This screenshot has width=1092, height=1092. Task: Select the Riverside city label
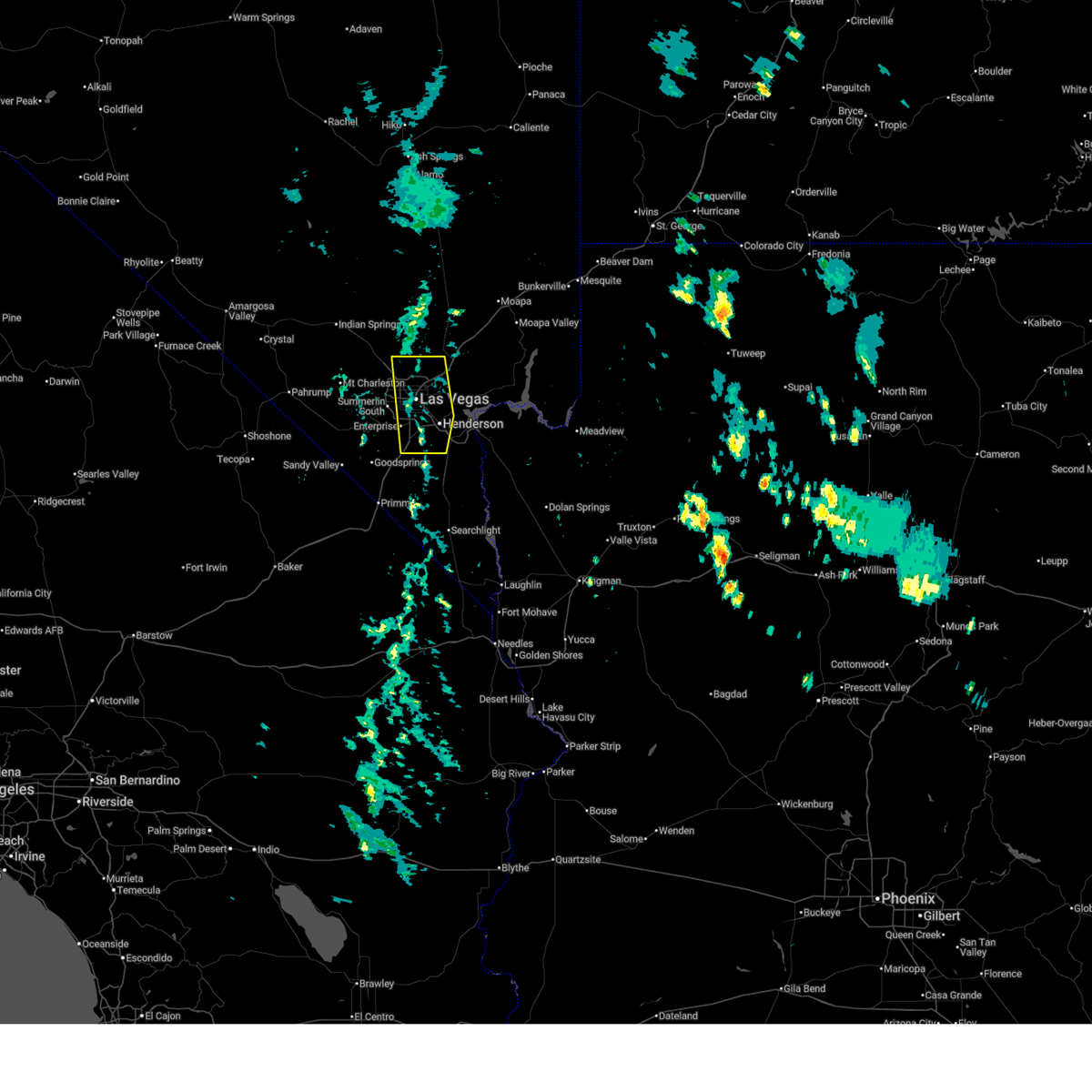click(x=107, y=802)
